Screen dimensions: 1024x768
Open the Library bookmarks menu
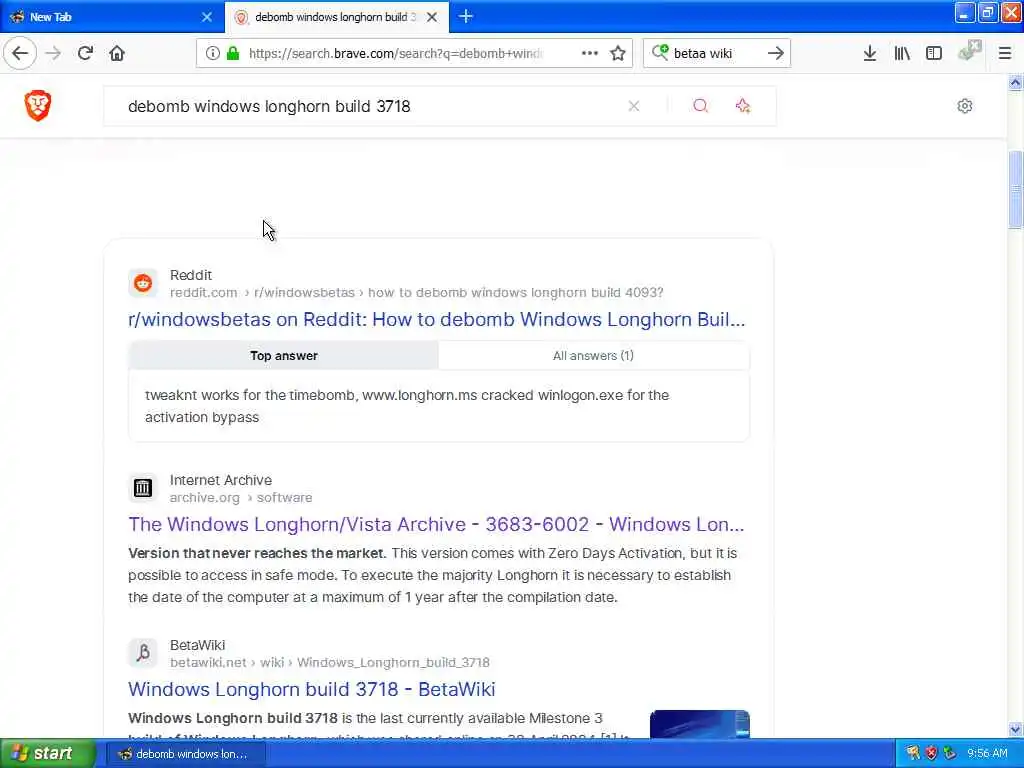click(902, 54)
